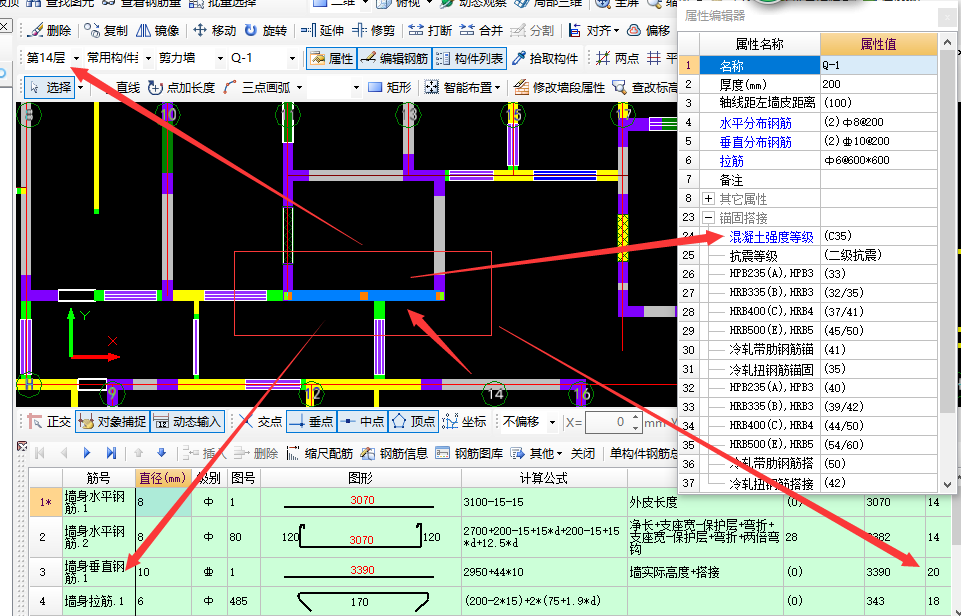
Task: Go to next rebar record arrow
Action: pos(87,454)
